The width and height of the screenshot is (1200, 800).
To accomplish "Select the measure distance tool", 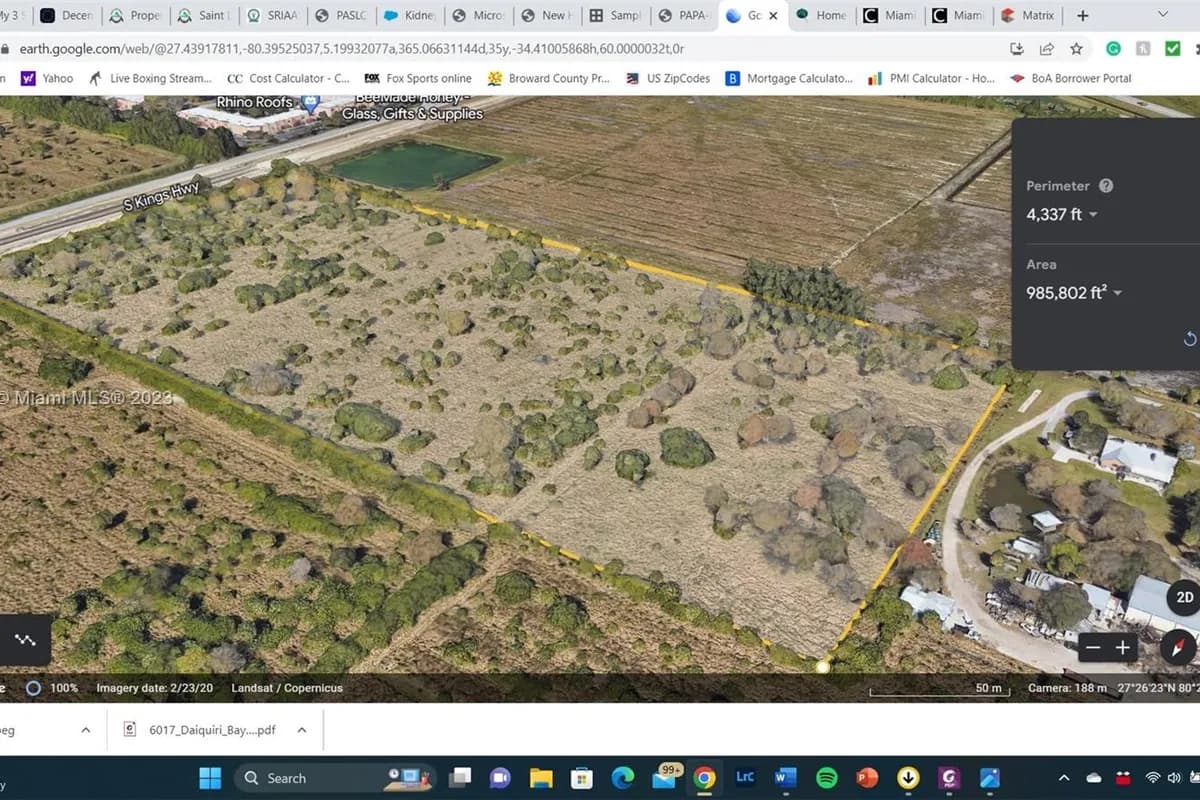I will click(25, 641).
